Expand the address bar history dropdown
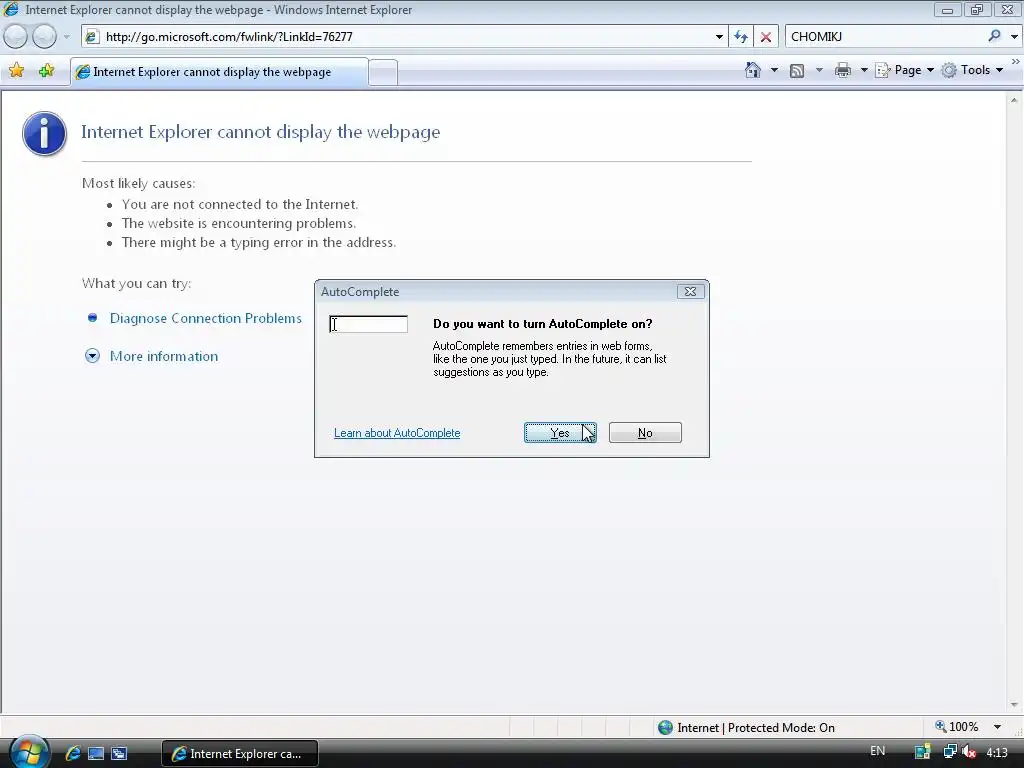 [x=719, y=37]
